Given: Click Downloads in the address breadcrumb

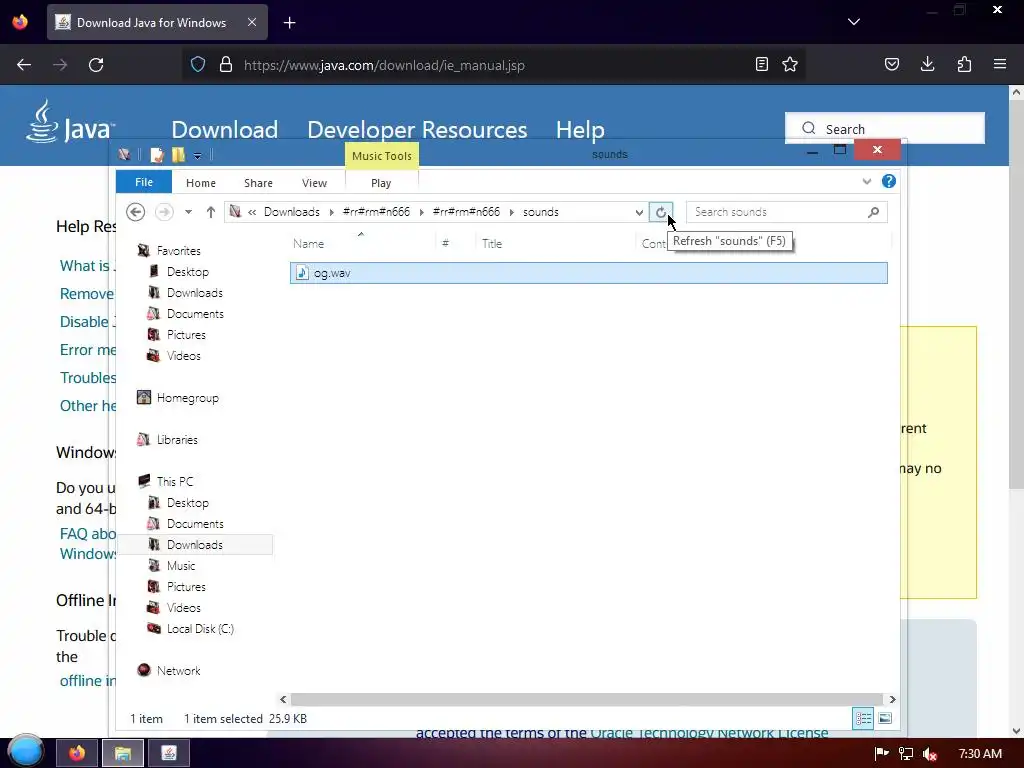Looking at the screenshot, I should click(x=291, y=212).
